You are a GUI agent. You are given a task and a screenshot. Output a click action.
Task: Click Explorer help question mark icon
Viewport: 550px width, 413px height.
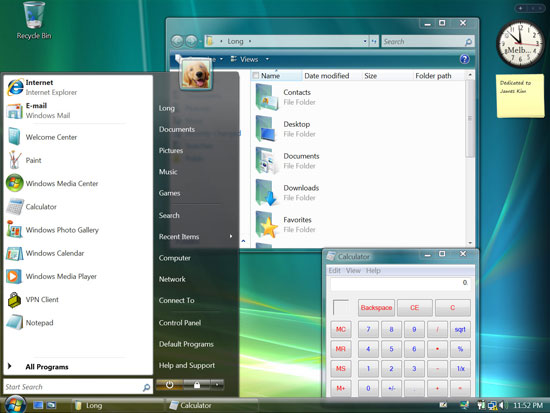coord(464,59)
